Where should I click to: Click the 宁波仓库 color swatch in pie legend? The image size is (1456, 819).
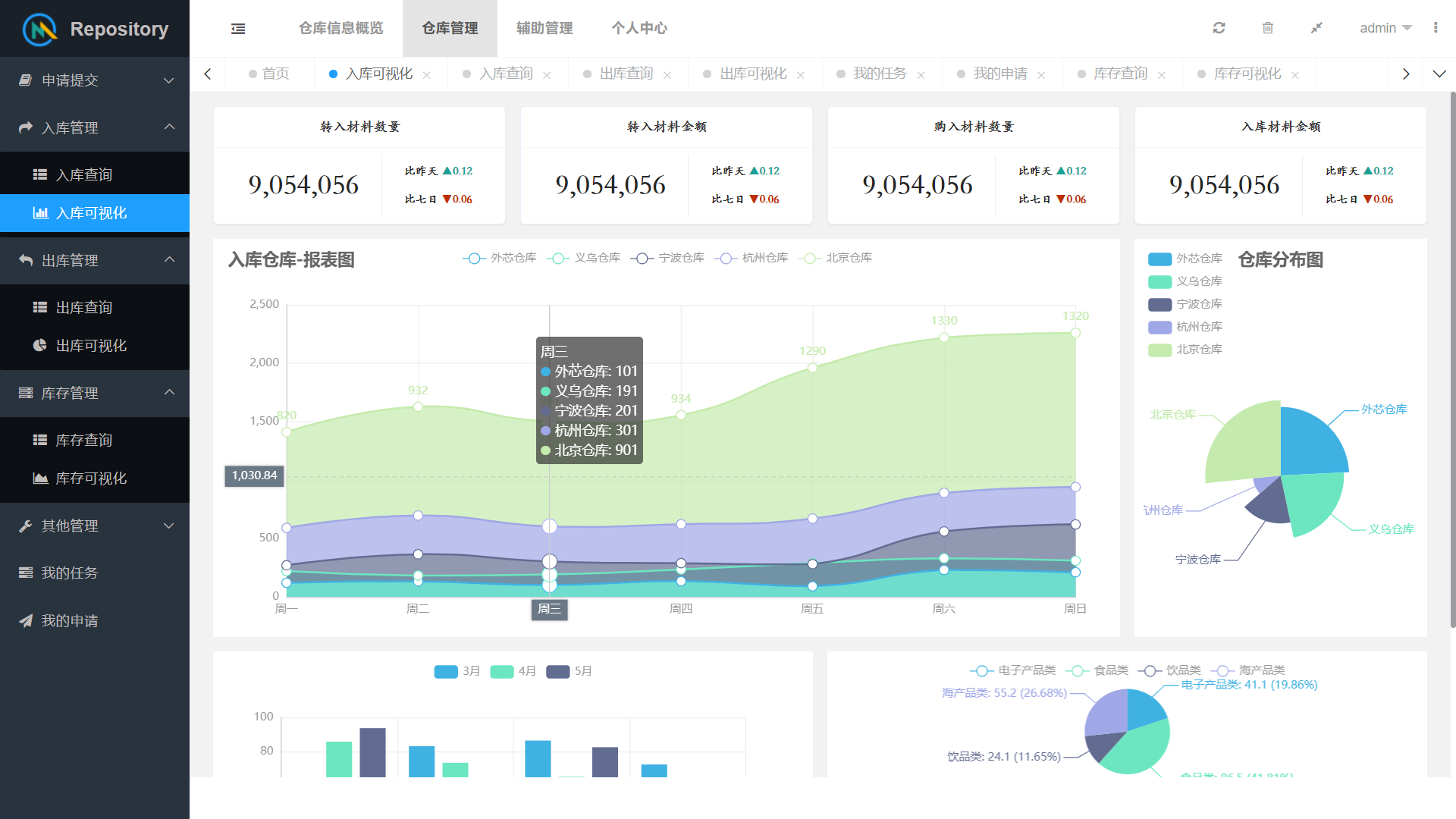point(1159,305)
